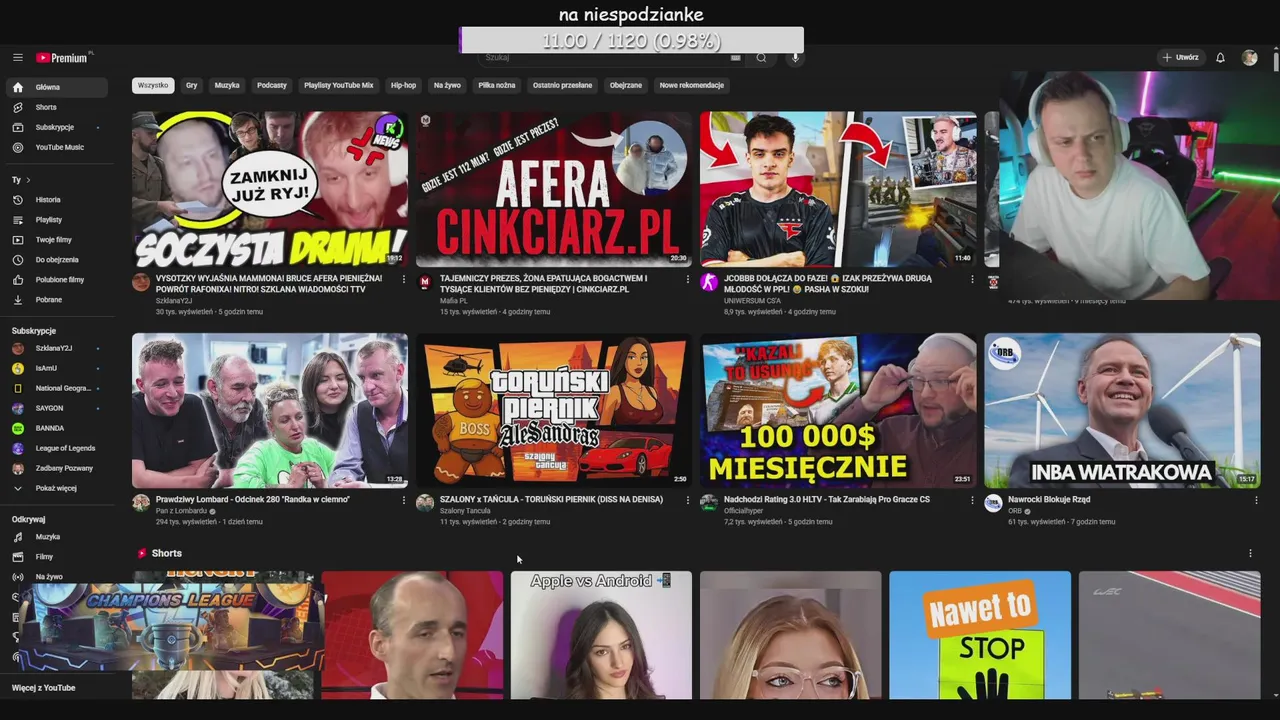Select the Wszystko filter chip
Viewport: 1280px width, 720px height.
[153, 85]
